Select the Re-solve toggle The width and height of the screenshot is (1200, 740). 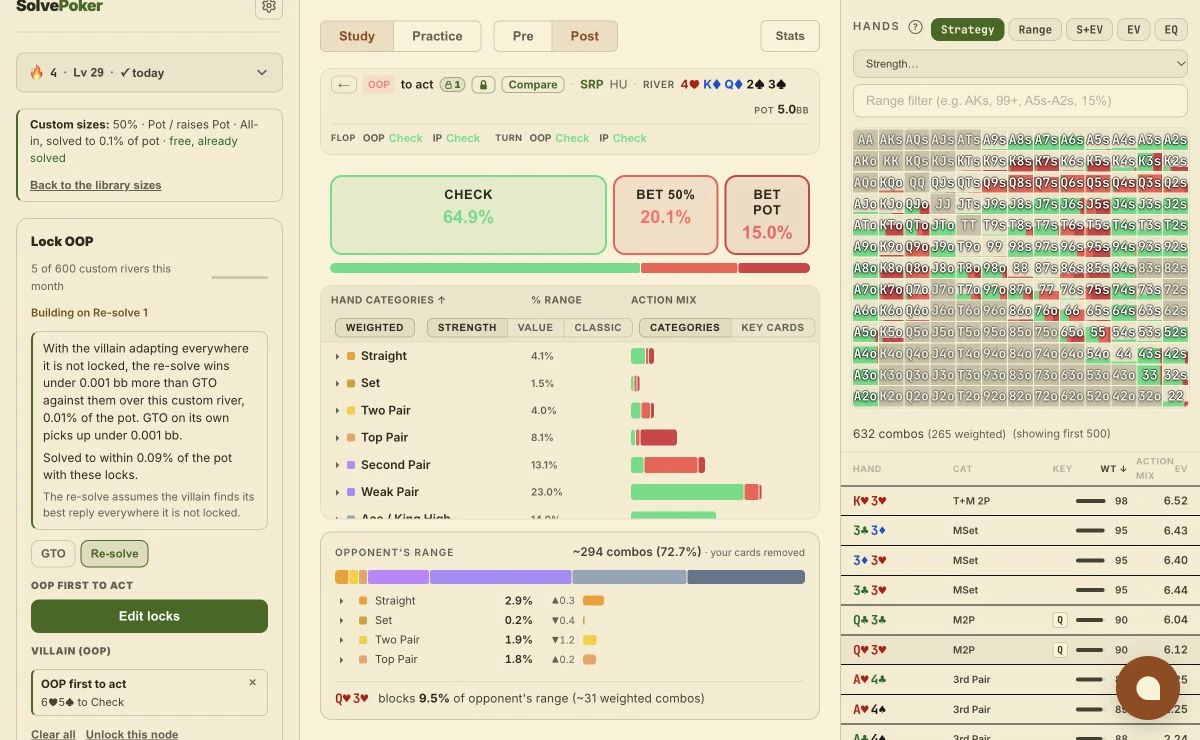115,553
